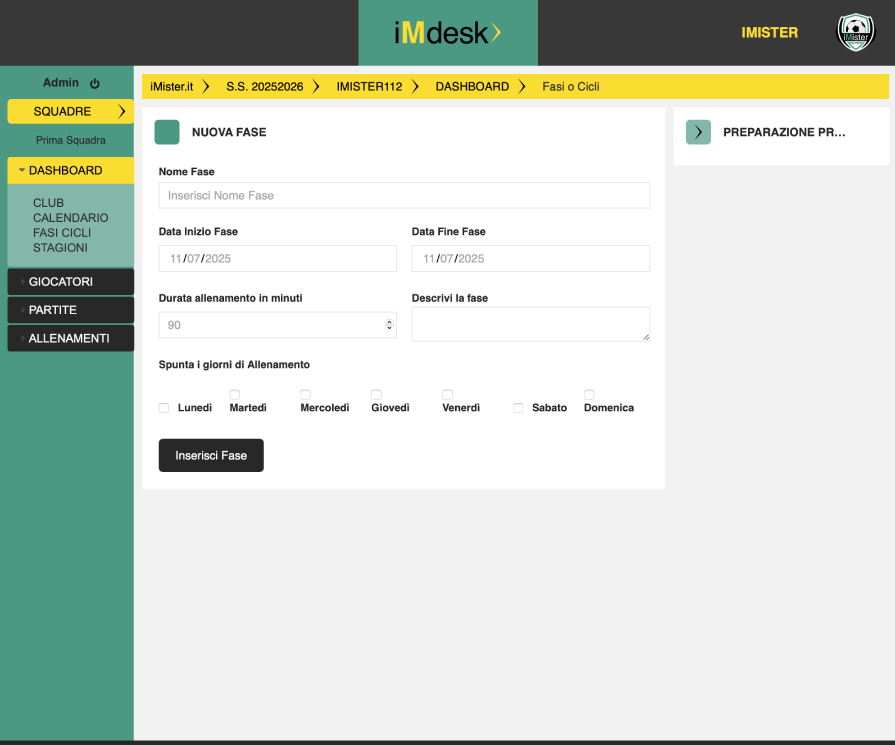
Task: Go to DASHBOARD breadcrumb
Action: pyautogui.click(x=472, y=87)
